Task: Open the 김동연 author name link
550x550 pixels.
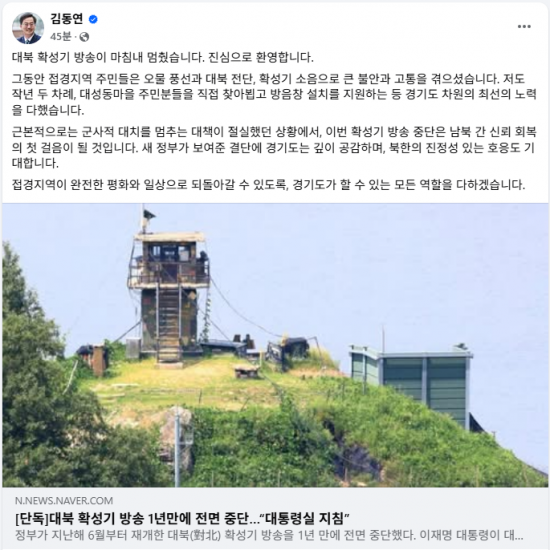Action: click(67, 19)
